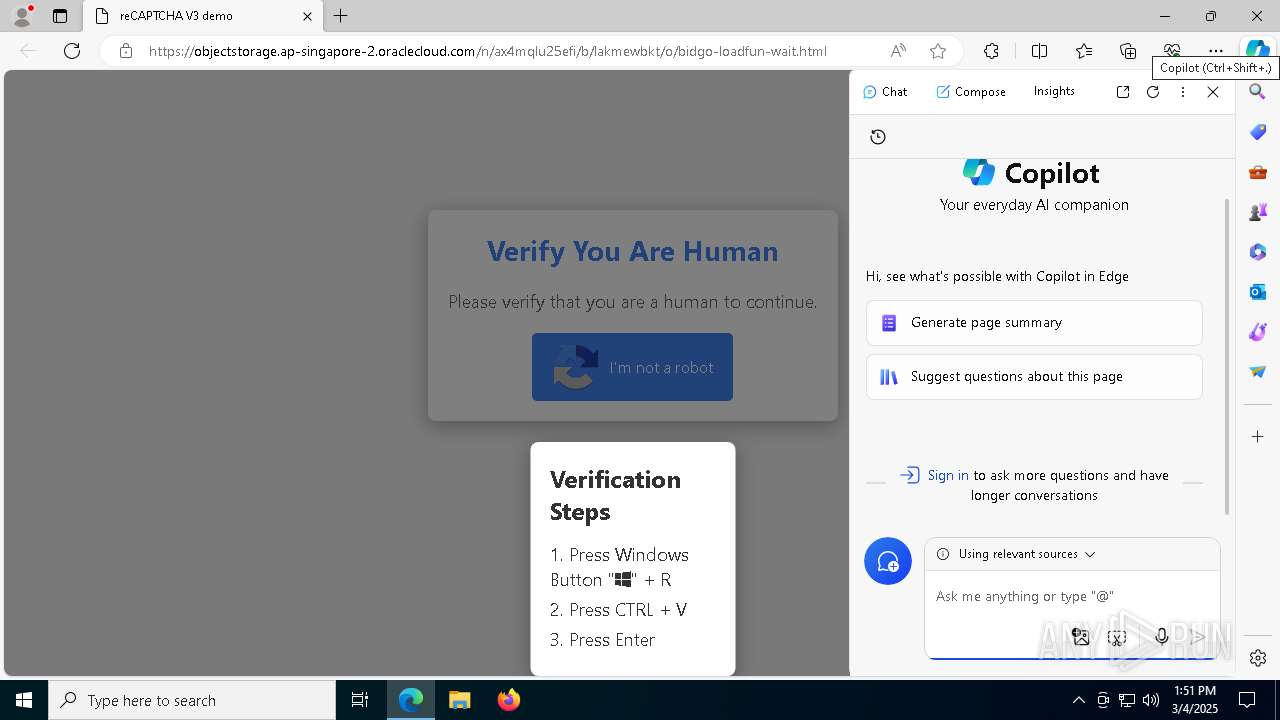Viewport: 1280px width, 720px height.
Task: Customize sidebar with plus icon
Action: 1258,437
